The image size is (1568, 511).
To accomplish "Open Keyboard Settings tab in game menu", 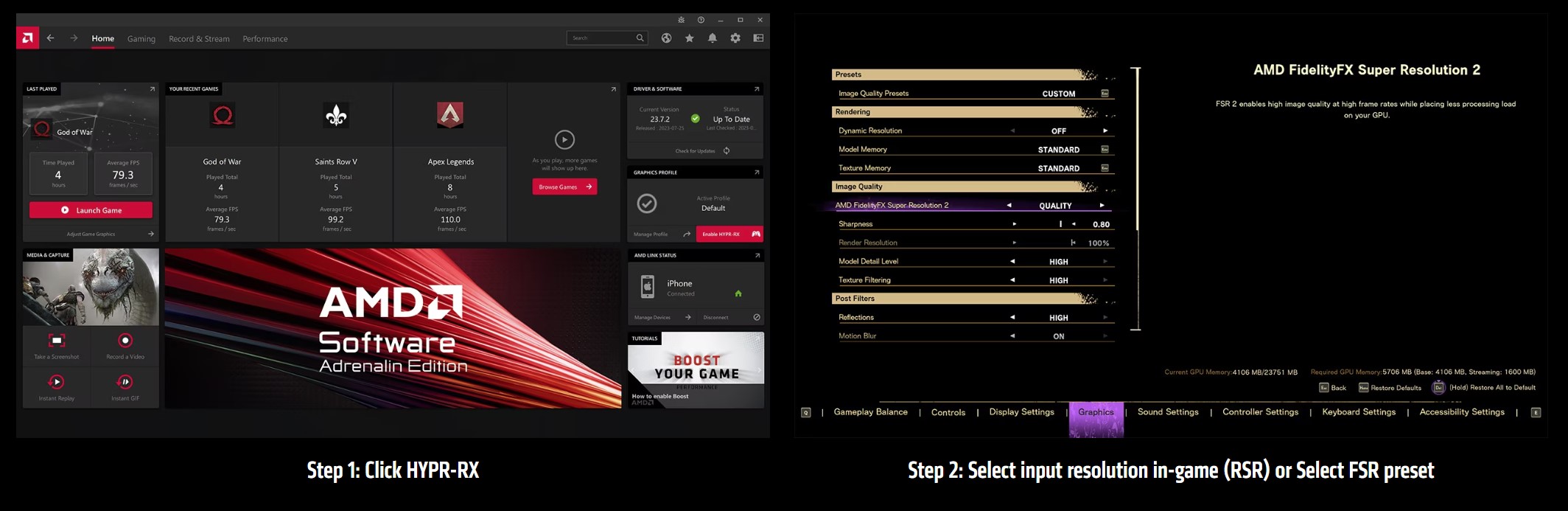I will [1359, 412].
